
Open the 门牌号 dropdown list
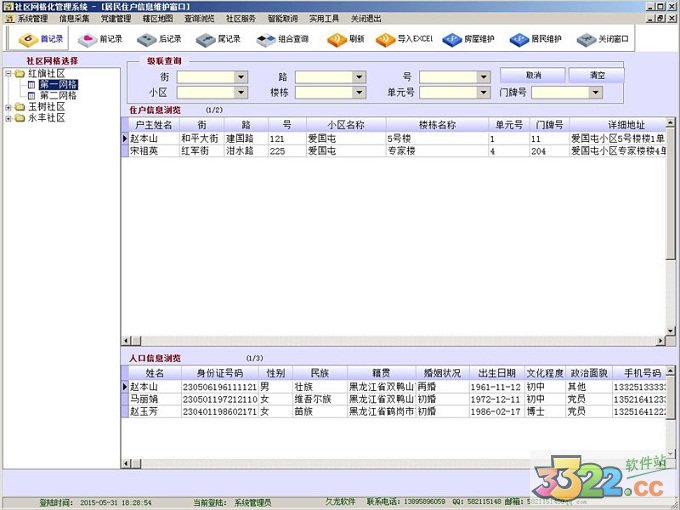[x=580, y=92]
